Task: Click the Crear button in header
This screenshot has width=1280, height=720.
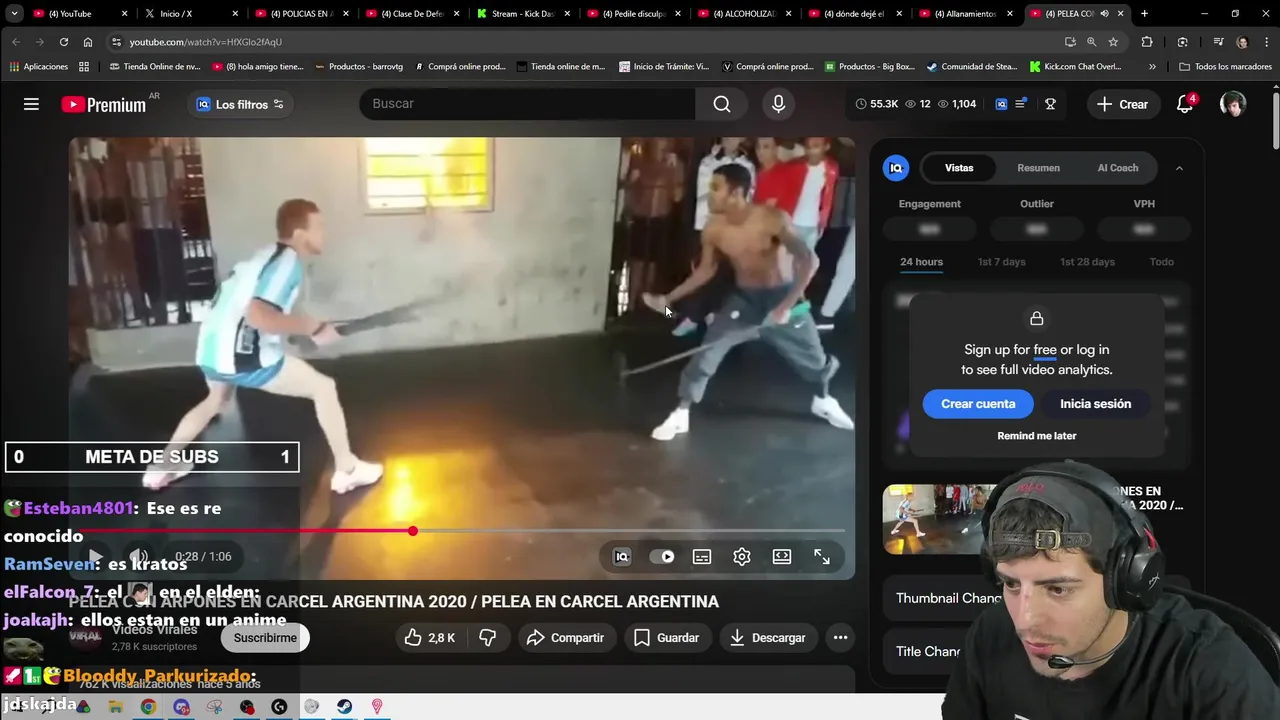Action: click(1122, 104)
